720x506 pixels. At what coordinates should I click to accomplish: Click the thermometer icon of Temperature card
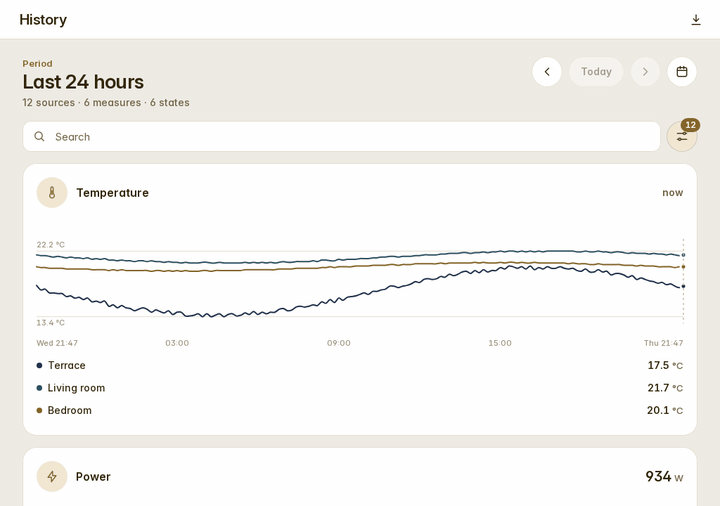52,192
